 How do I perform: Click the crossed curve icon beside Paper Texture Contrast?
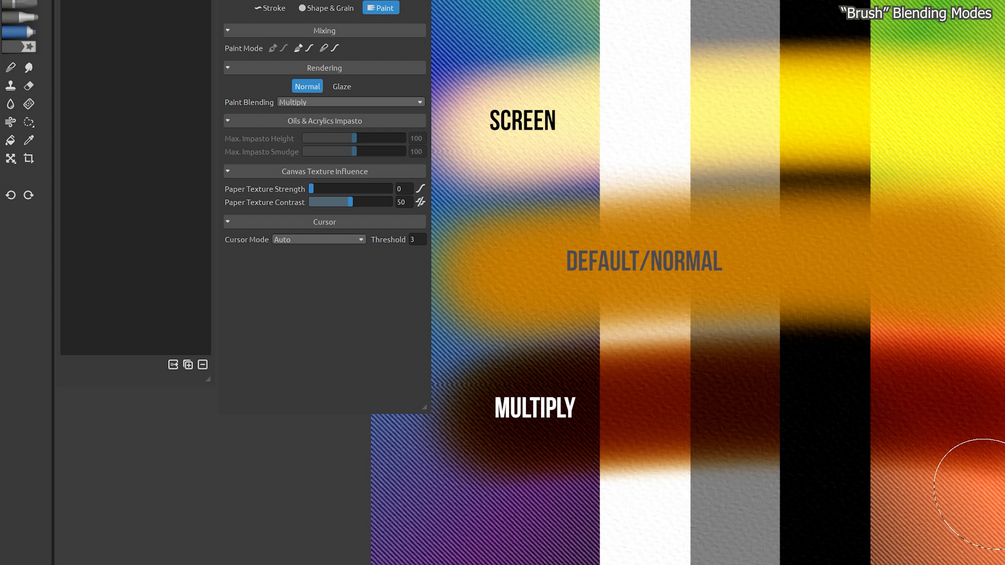pos(420,202)
